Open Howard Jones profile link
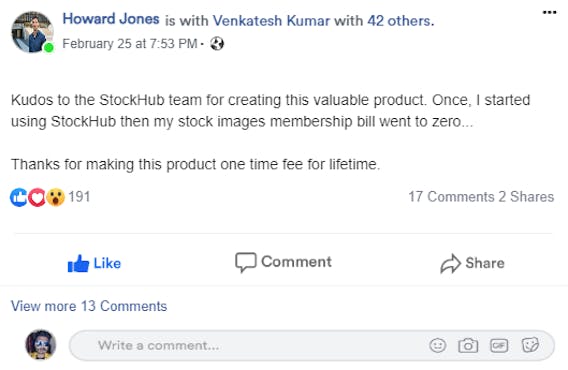This screenshot has height=370, width=568. pos(111,19)
